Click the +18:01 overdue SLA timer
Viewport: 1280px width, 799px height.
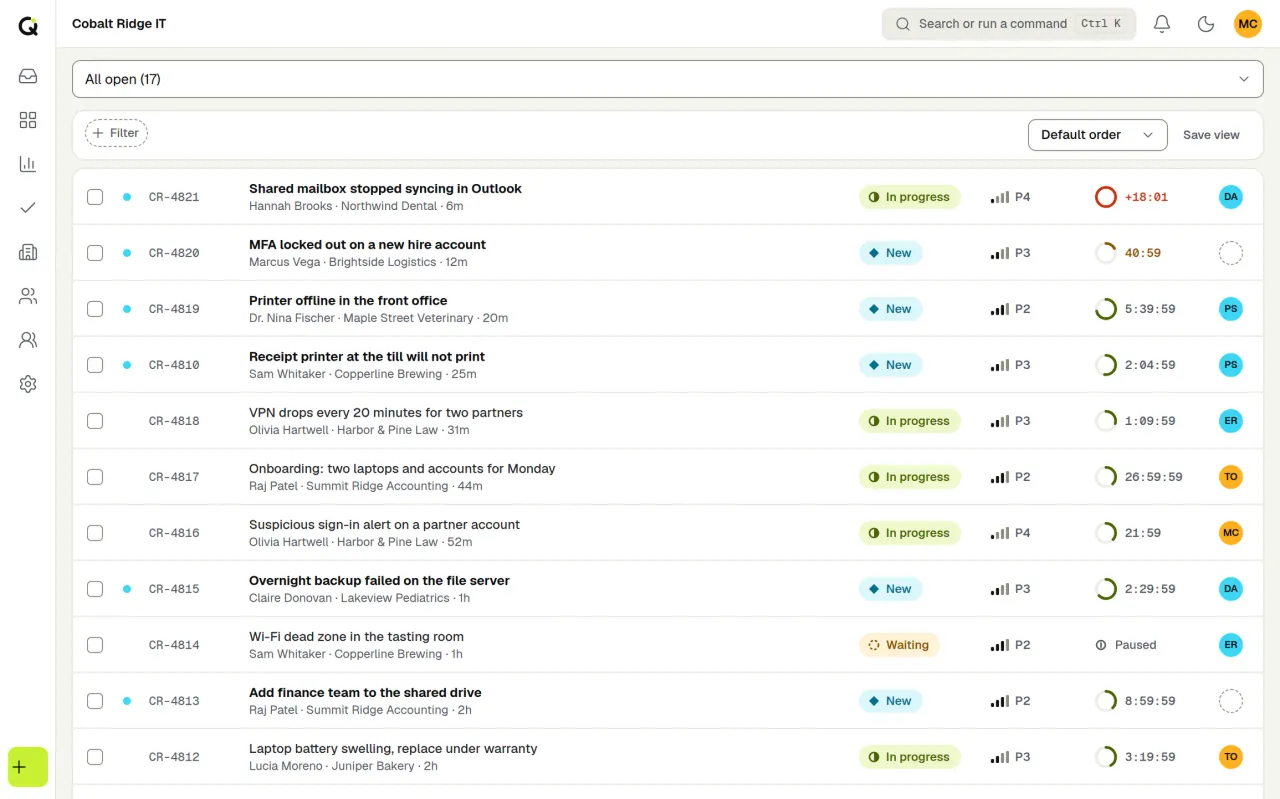[1132, 197]
